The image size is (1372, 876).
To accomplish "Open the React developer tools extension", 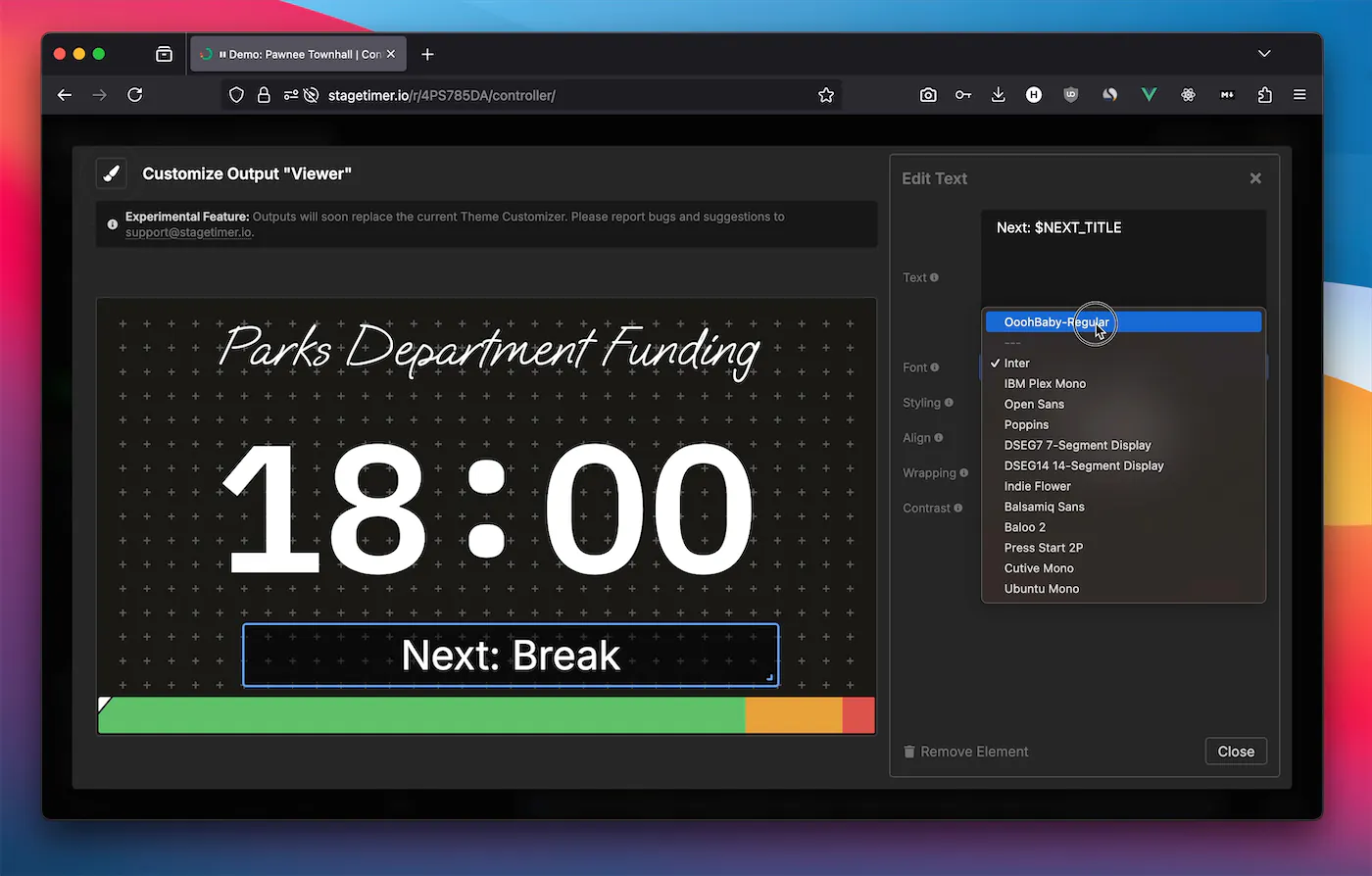I will pos(1188,94).
